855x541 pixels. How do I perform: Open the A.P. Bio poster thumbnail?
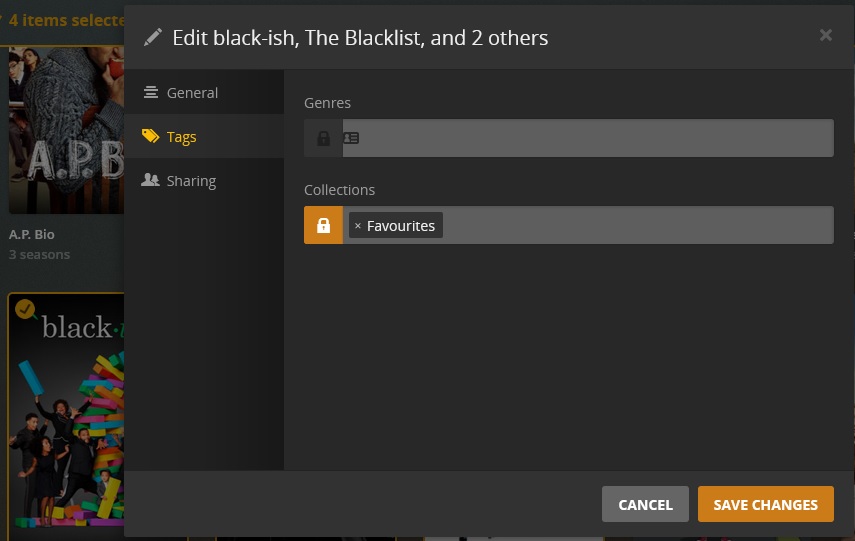(66, 130)
